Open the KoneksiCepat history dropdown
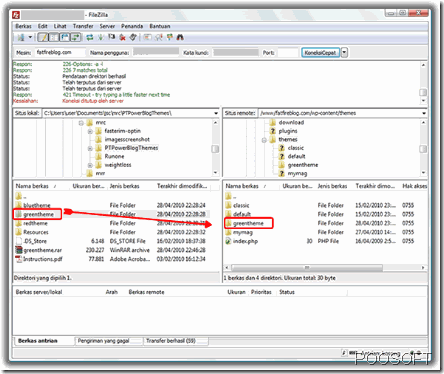The width and height of the screenshot is (444, 374). click(x=344, y=53)
